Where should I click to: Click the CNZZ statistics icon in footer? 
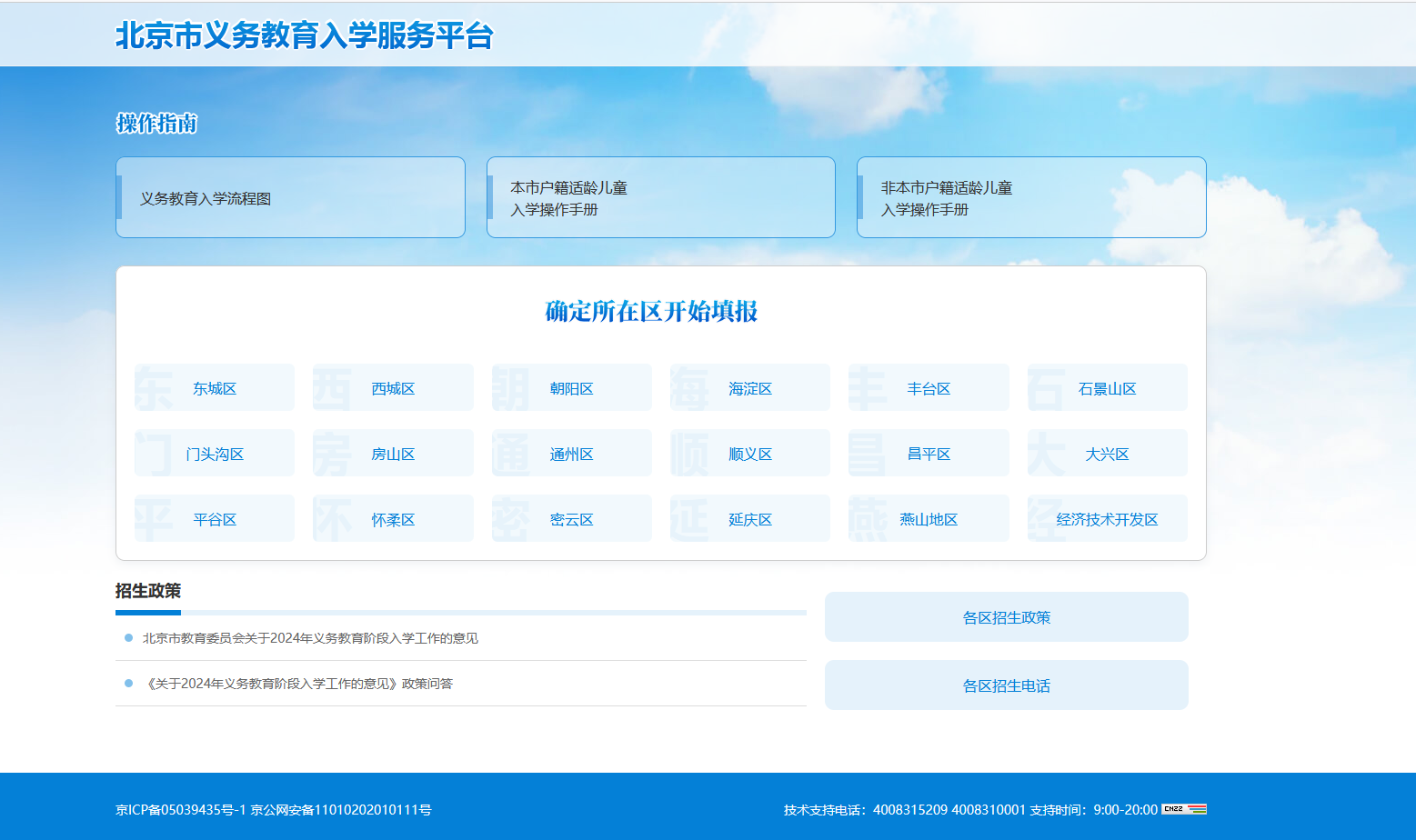click(x=1183, y=809)
